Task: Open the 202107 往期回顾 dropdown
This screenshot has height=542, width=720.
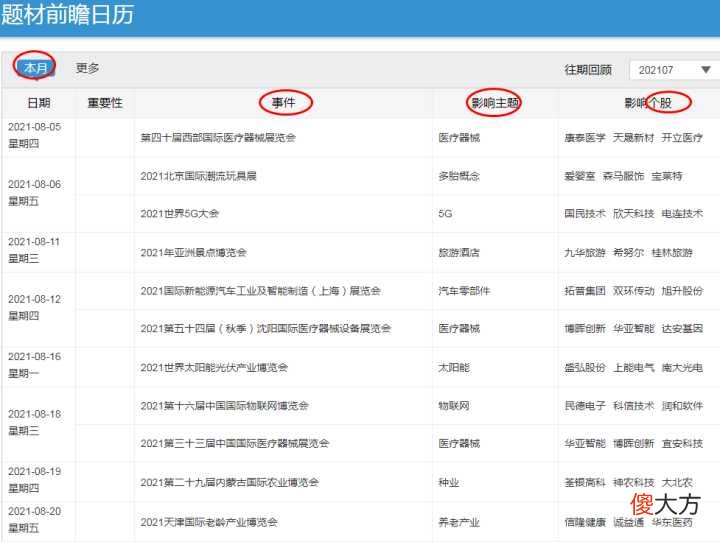Action: (x=674, y=70)
